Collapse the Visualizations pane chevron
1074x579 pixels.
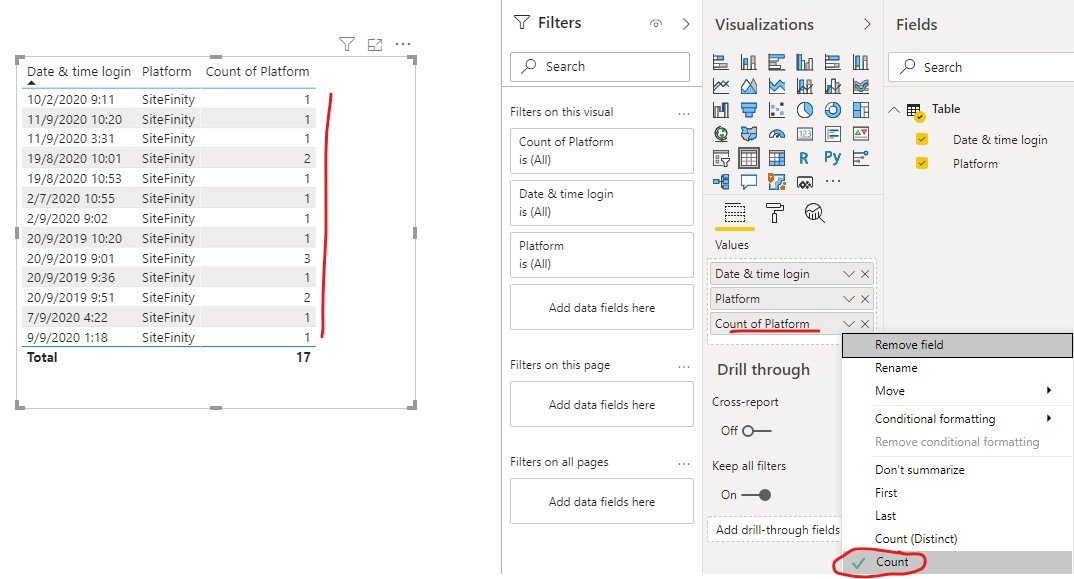coord(867,24)
